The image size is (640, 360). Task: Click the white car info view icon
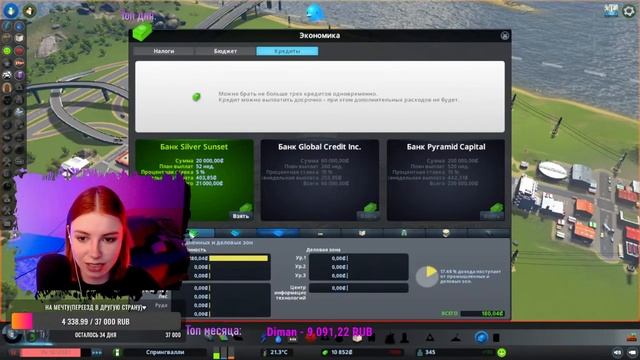[x=7, y=75]
